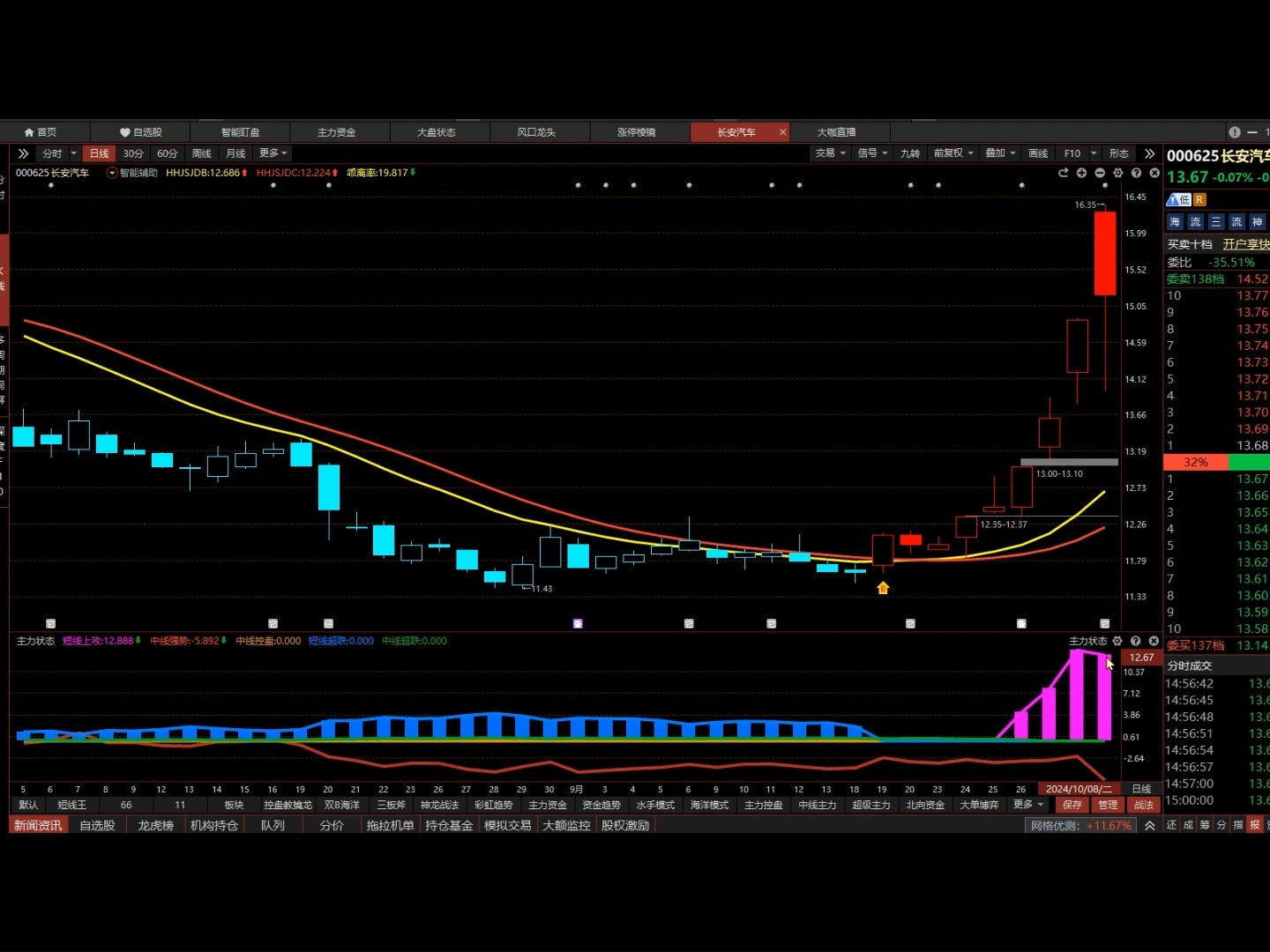Apply the 神龙战法 indicator
Screen dimensions: 1270x952
(x=440, y=805)
